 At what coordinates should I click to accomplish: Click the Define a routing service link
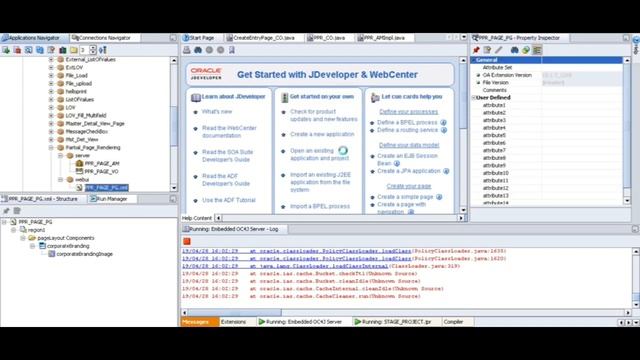click(x=407, y=130)
